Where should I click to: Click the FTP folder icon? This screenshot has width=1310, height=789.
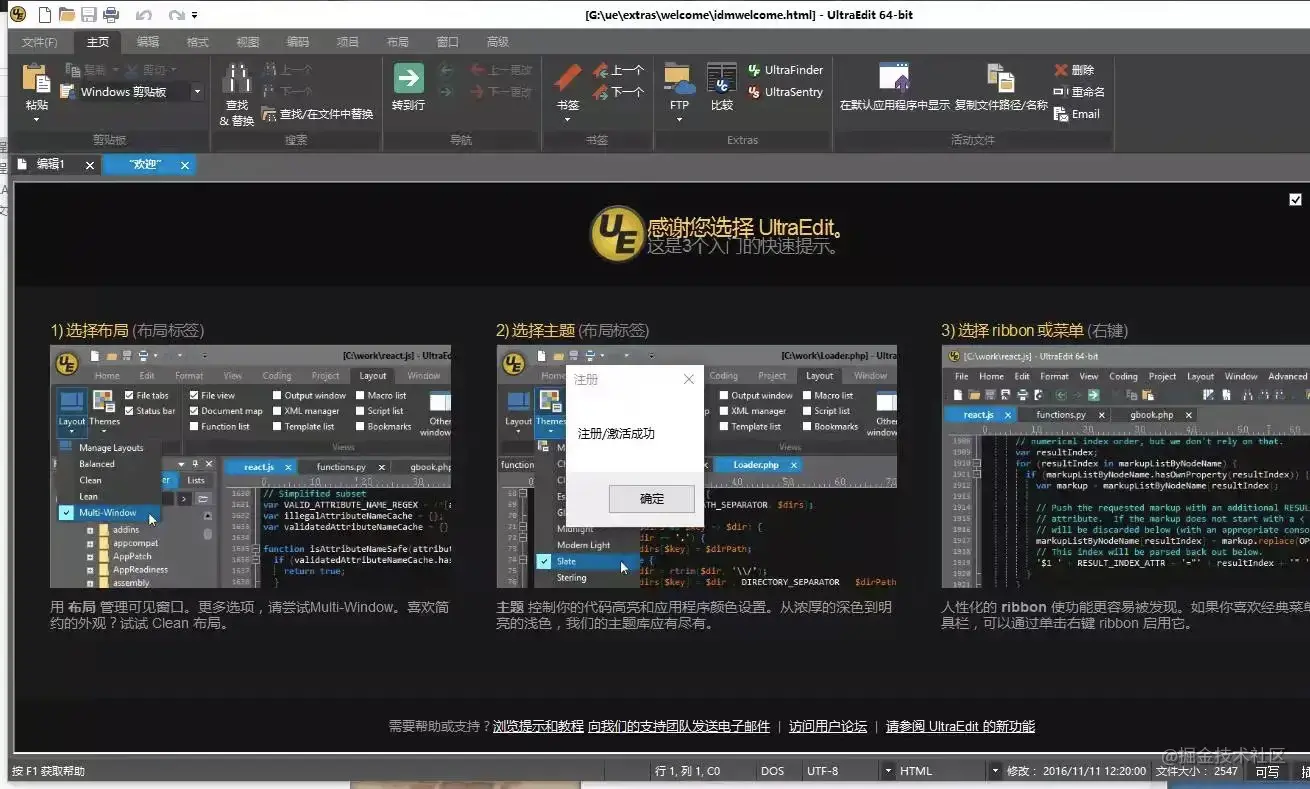coord(679,79)
